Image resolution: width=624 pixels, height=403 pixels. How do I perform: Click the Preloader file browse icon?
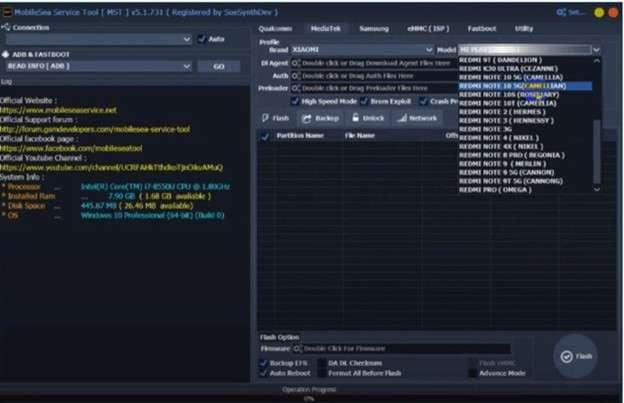click(295, 88)
